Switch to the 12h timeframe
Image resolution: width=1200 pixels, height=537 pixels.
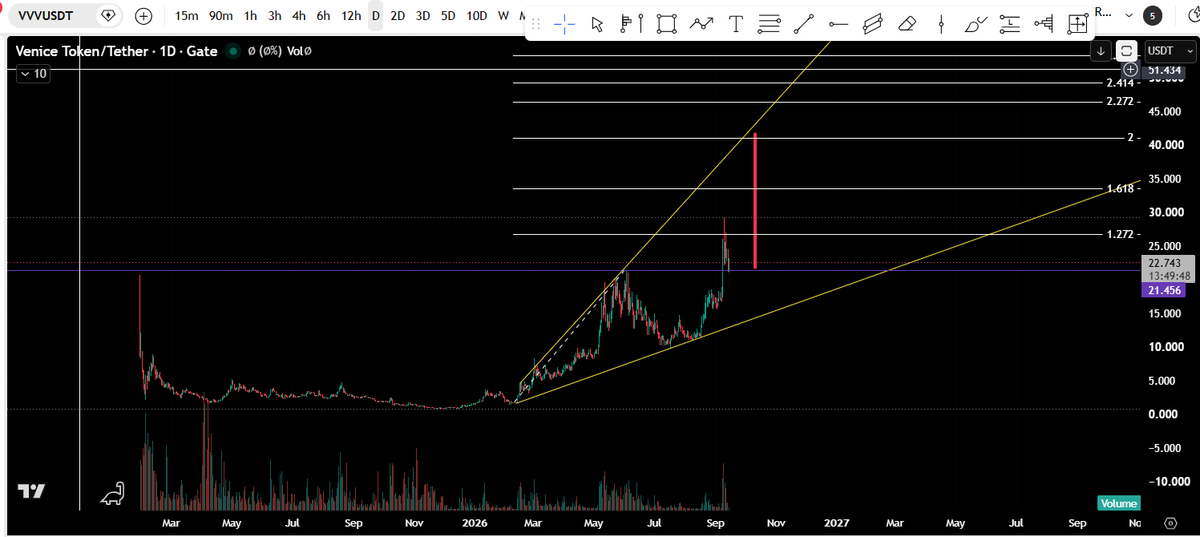click(351, 16)
